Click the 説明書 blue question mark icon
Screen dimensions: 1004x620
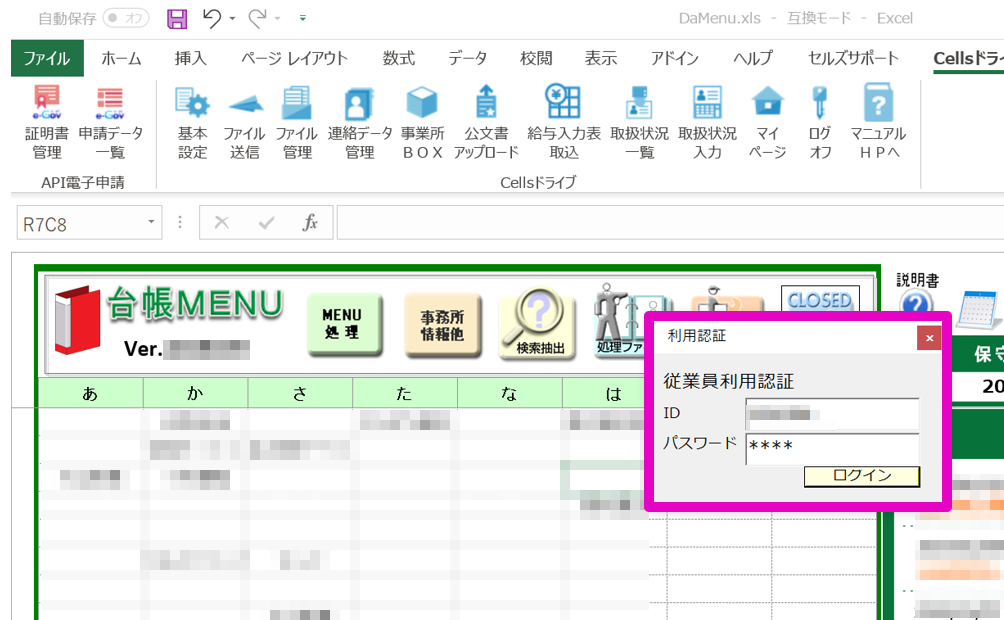pos(916,304)
